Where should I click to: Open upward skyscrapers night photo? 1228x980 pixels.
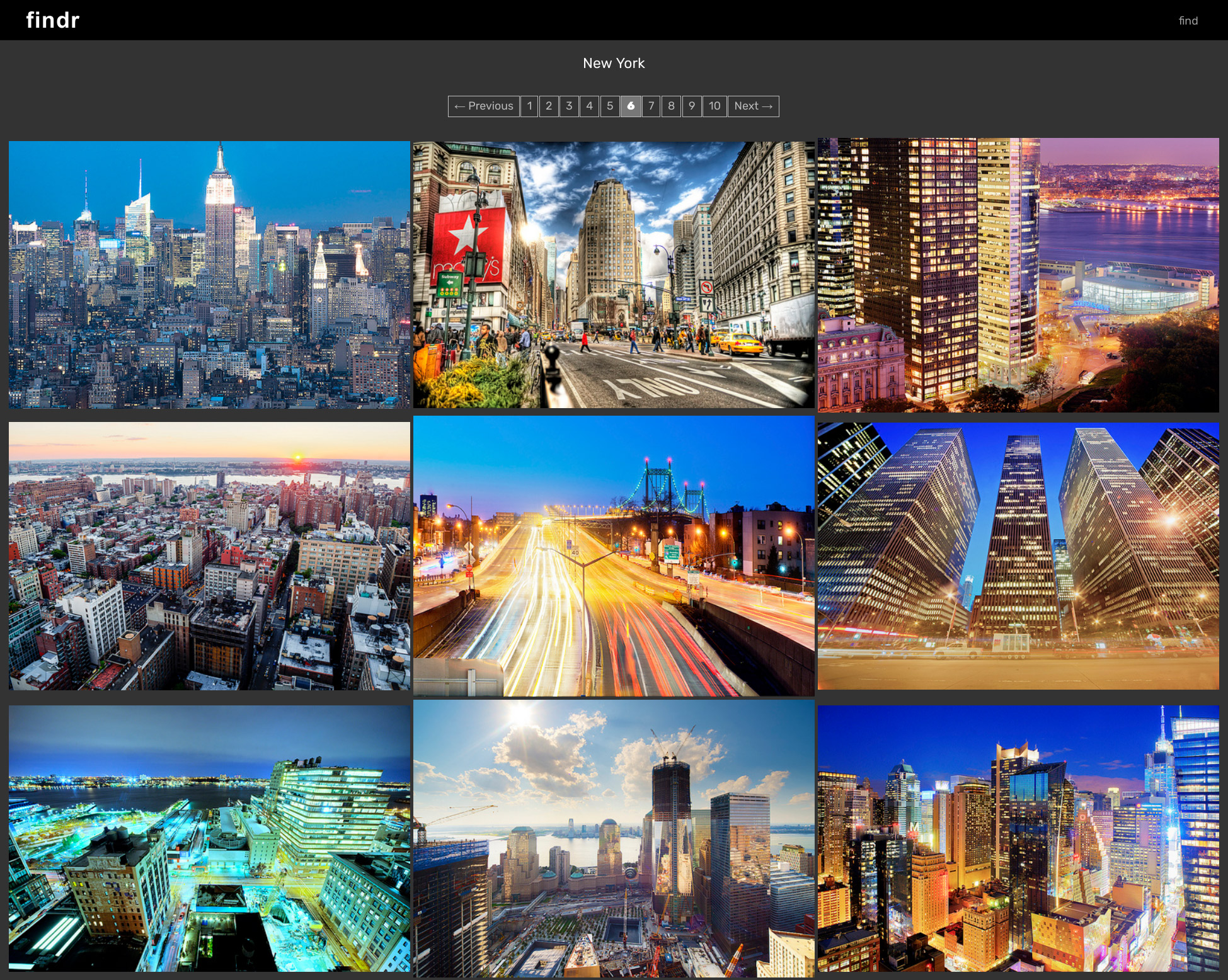tap(1018, 556)
